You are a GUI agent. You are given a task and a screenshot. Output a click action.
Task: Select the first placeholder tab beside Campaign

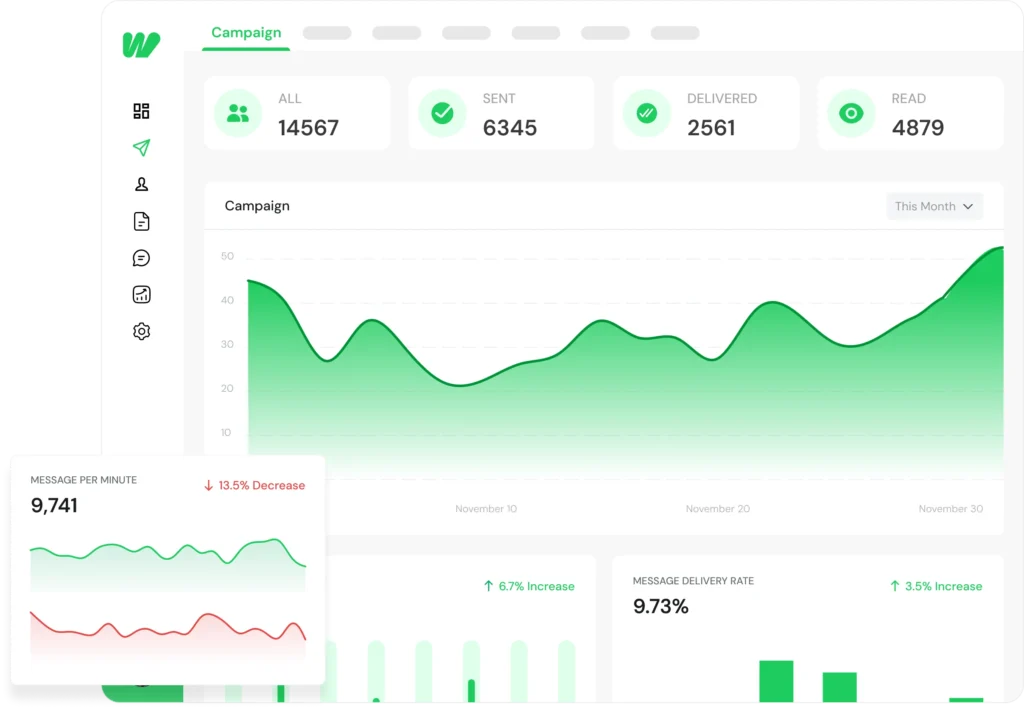click(326, 32)
